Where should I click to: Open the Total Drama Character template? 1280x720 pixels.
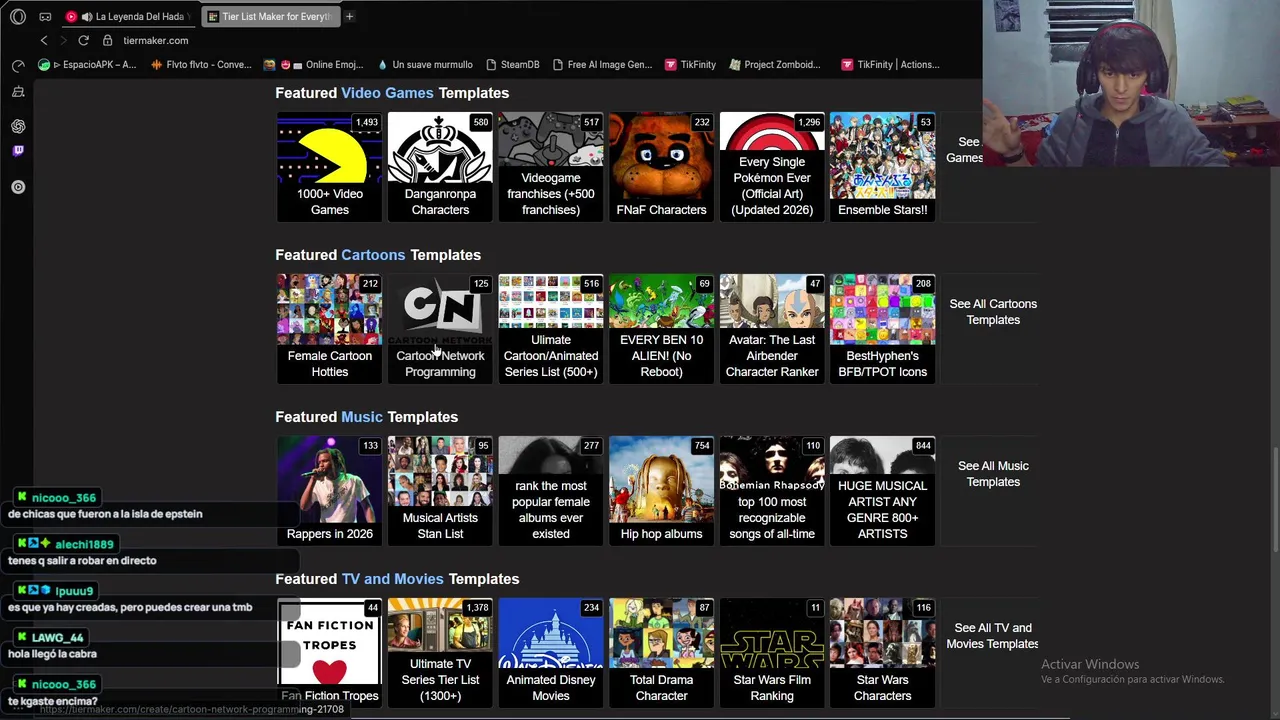coord(661,653)
